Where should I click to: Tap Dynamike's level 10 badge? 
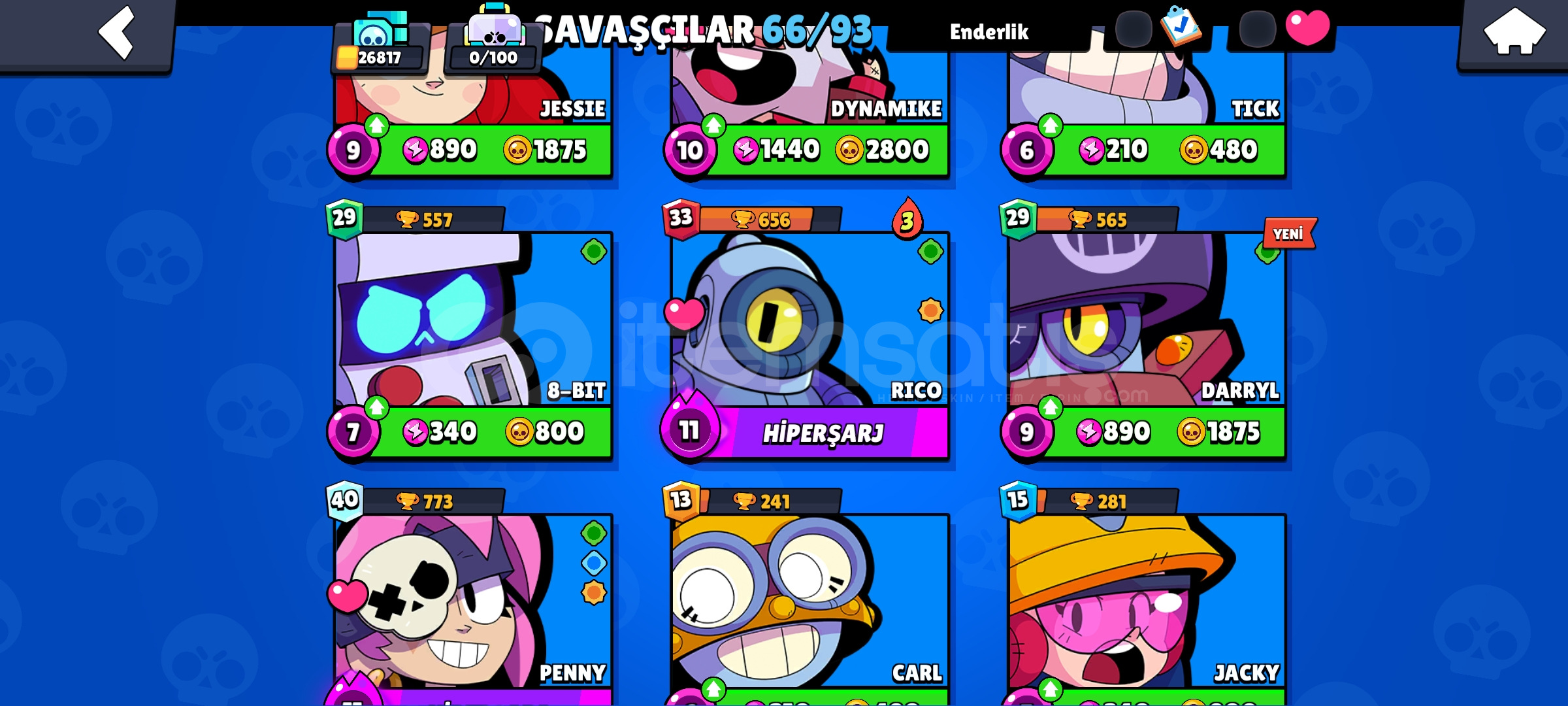689,150
